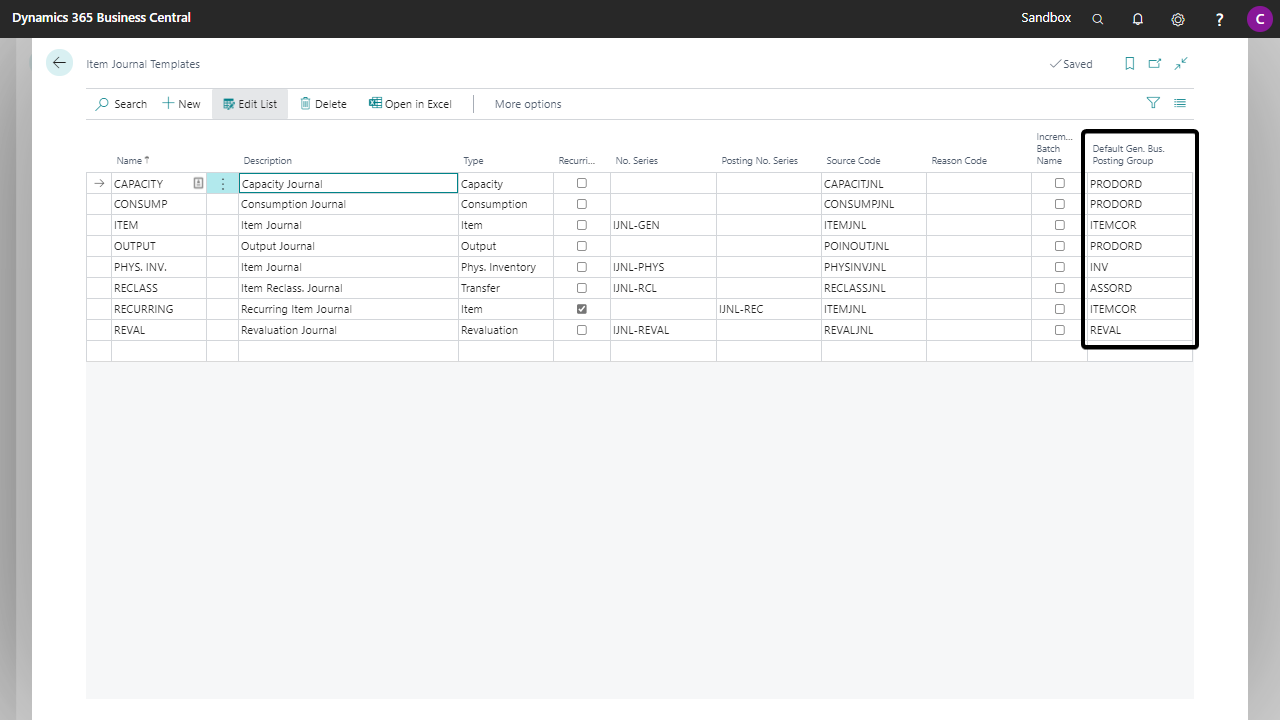Uncheck Recurring checkbox for RECURRING row
Screen dimensions: 1280x720
582,309
